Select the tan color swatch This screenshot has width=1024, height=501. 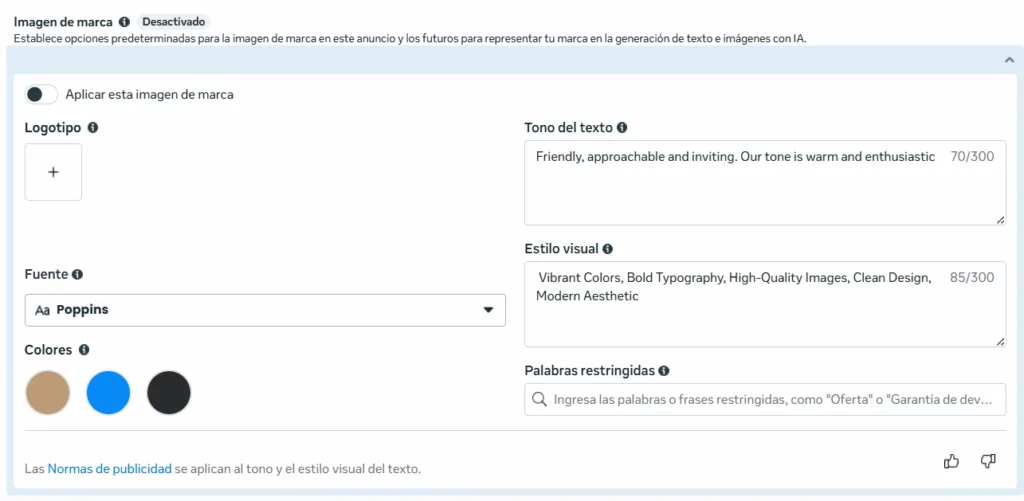pos(48,393)
